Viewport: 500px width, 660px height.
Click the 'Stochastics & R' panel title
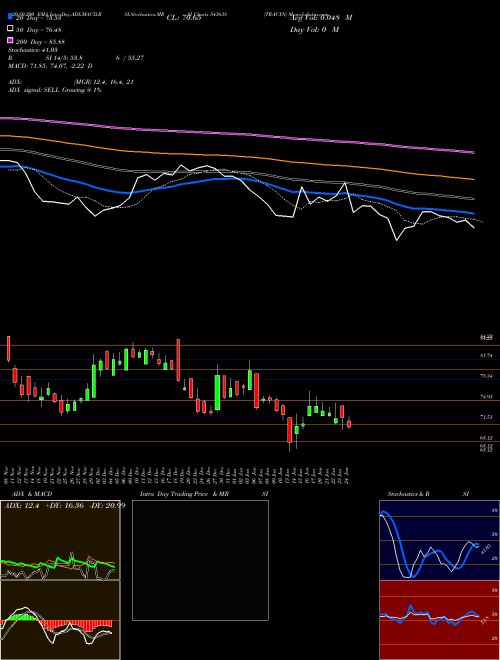pos(408,494)
